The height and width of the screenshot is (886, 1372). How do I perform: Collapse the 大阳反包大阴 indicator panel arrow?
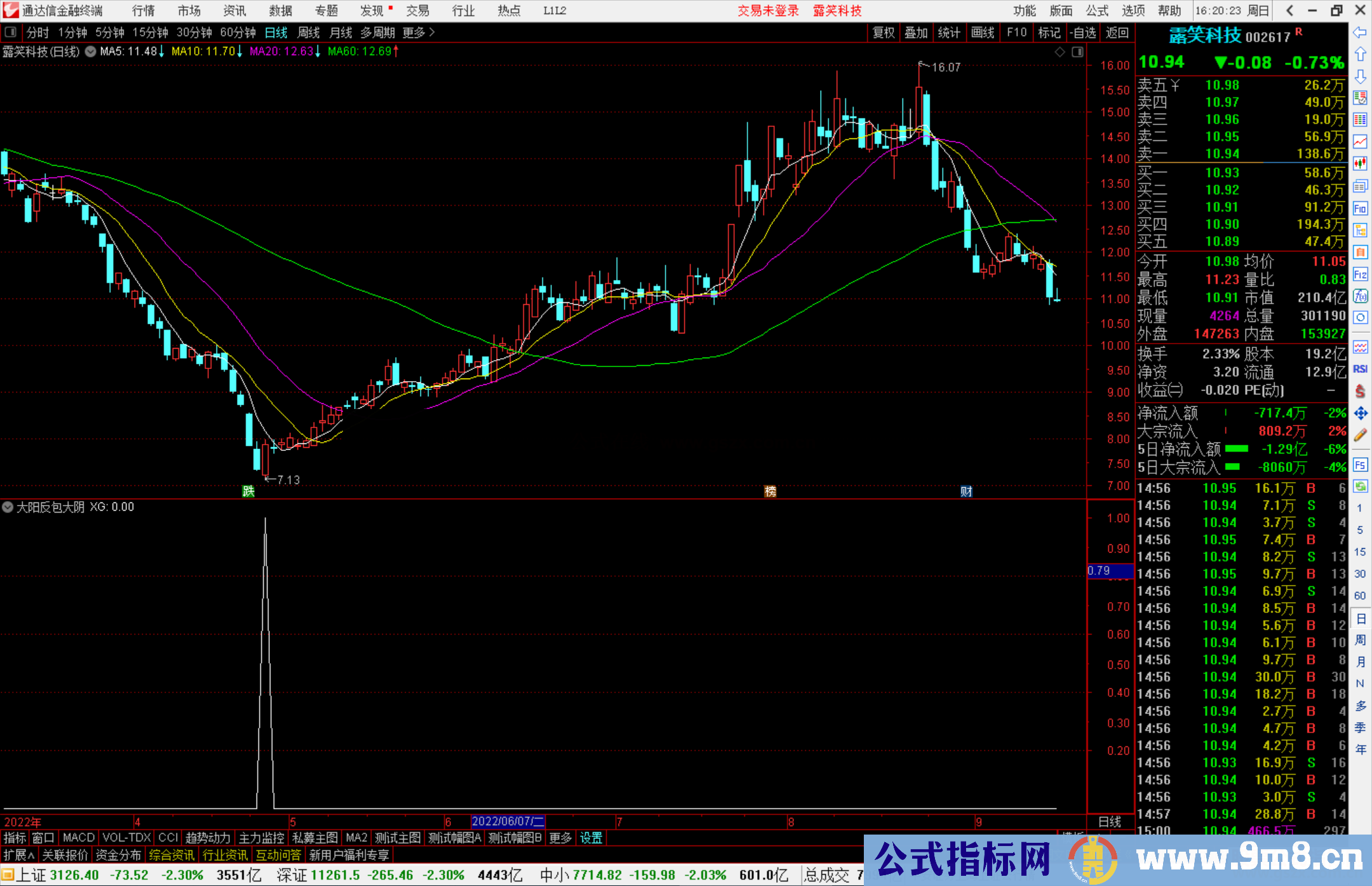point(8,507)
